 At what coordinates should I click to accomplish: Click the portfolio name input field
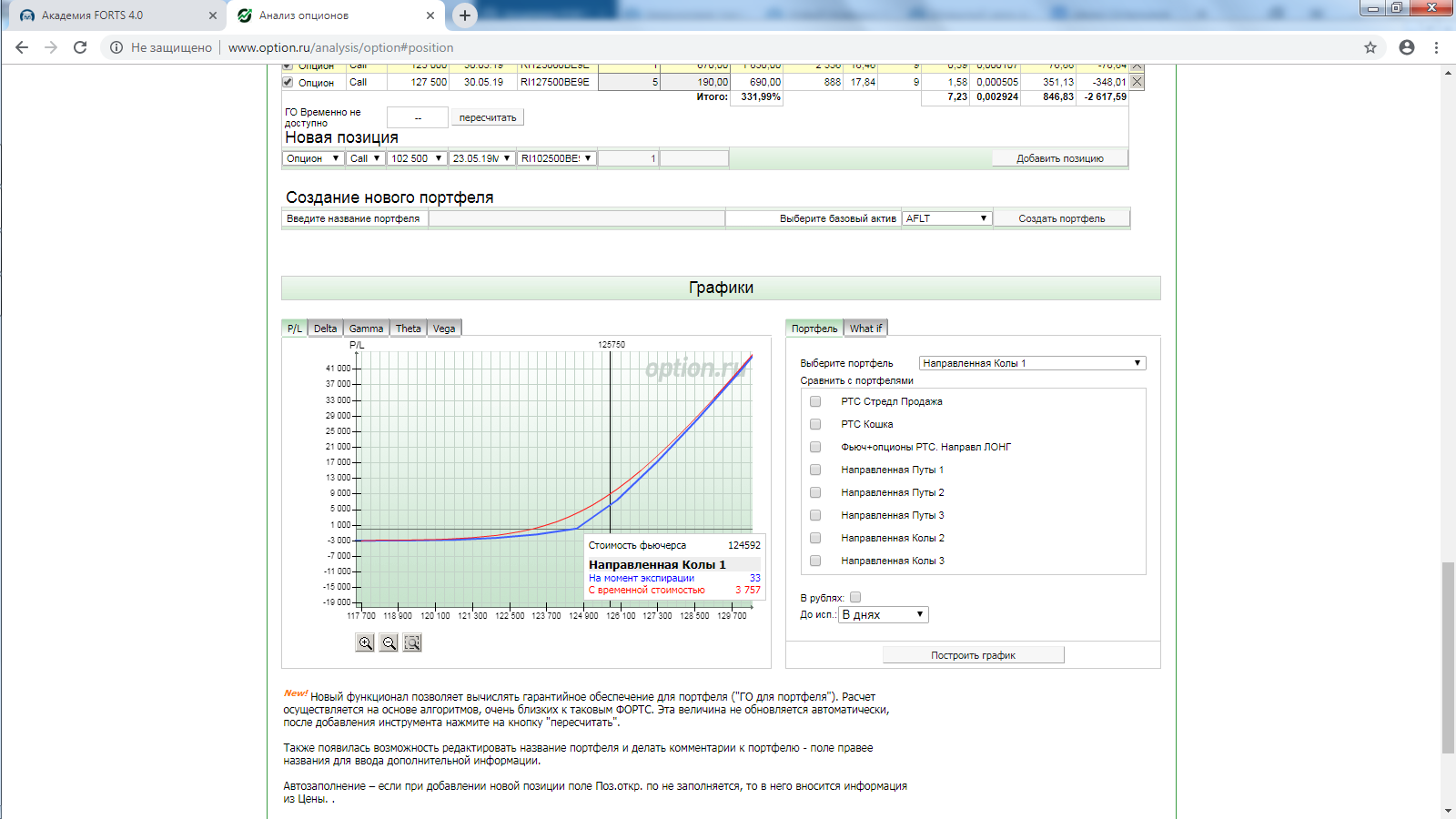576,218
